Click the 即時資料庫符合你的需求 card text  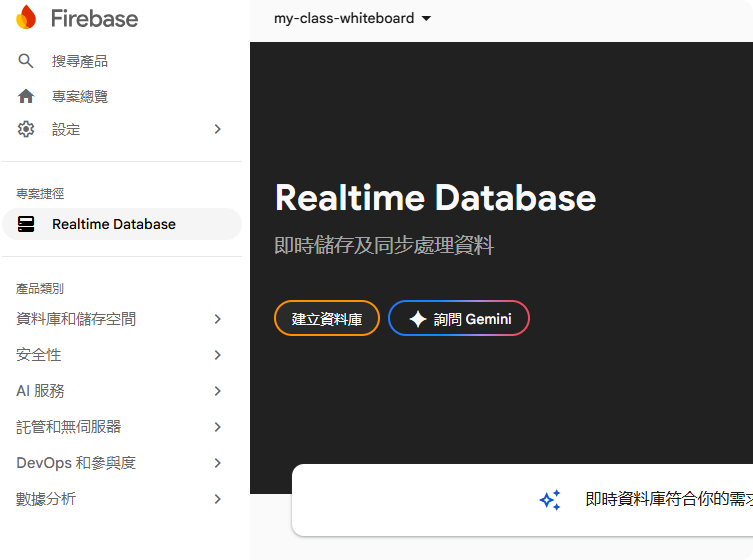pos(669,499)
